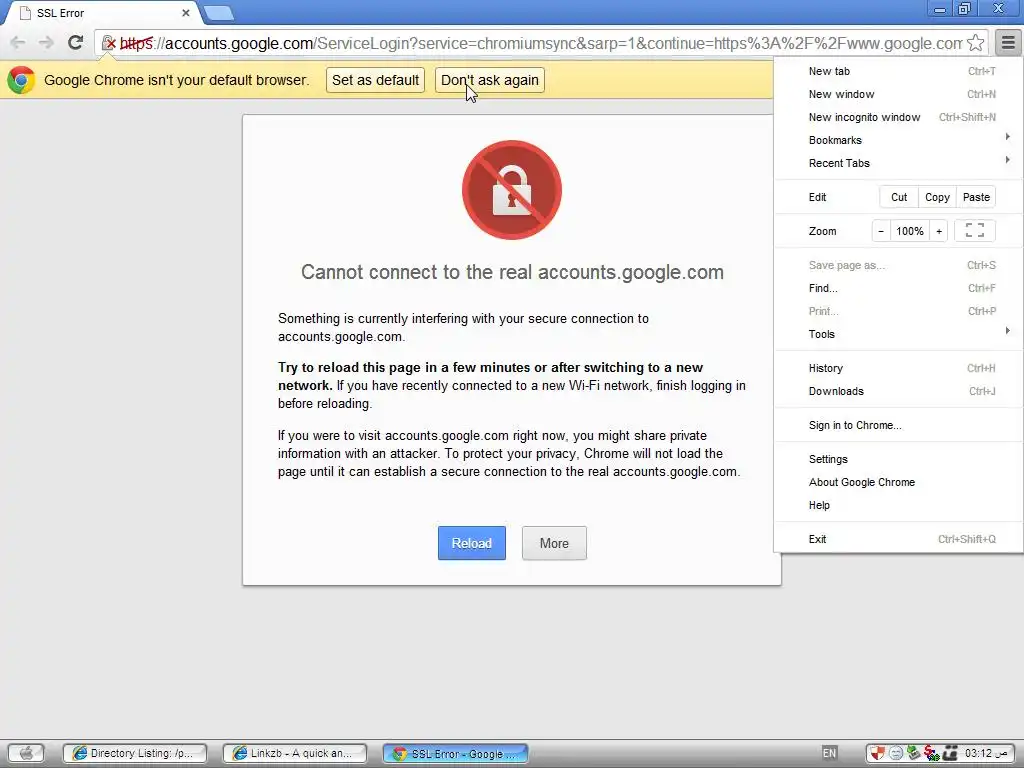Click Set as default button
Screen dimensions: 1024x768
pos(376,80)
